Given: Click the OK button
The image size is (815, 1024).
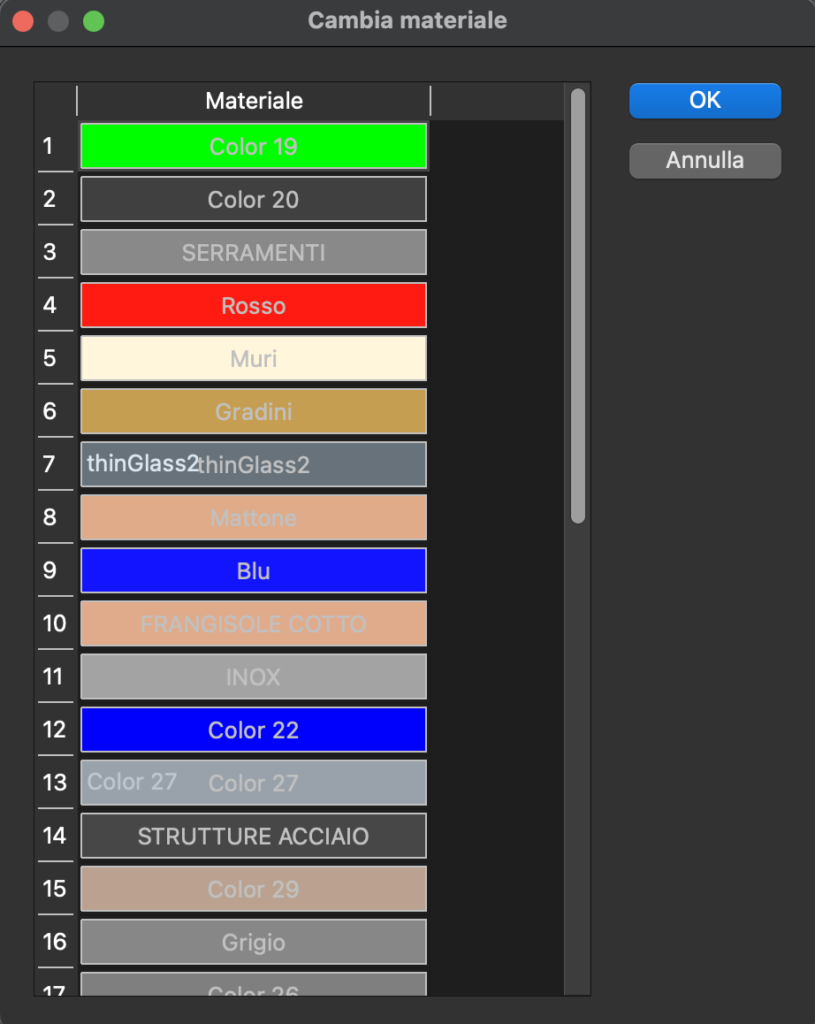Looking at the screenshot, I should 705,100.
